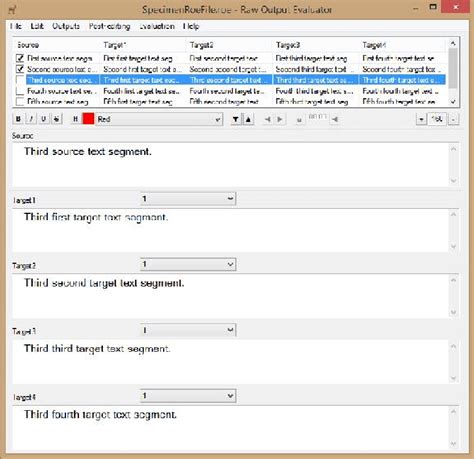
Task: Click highlighted 'Third third target text' cell
Action: pyautogui.click(x=316, y=80)
